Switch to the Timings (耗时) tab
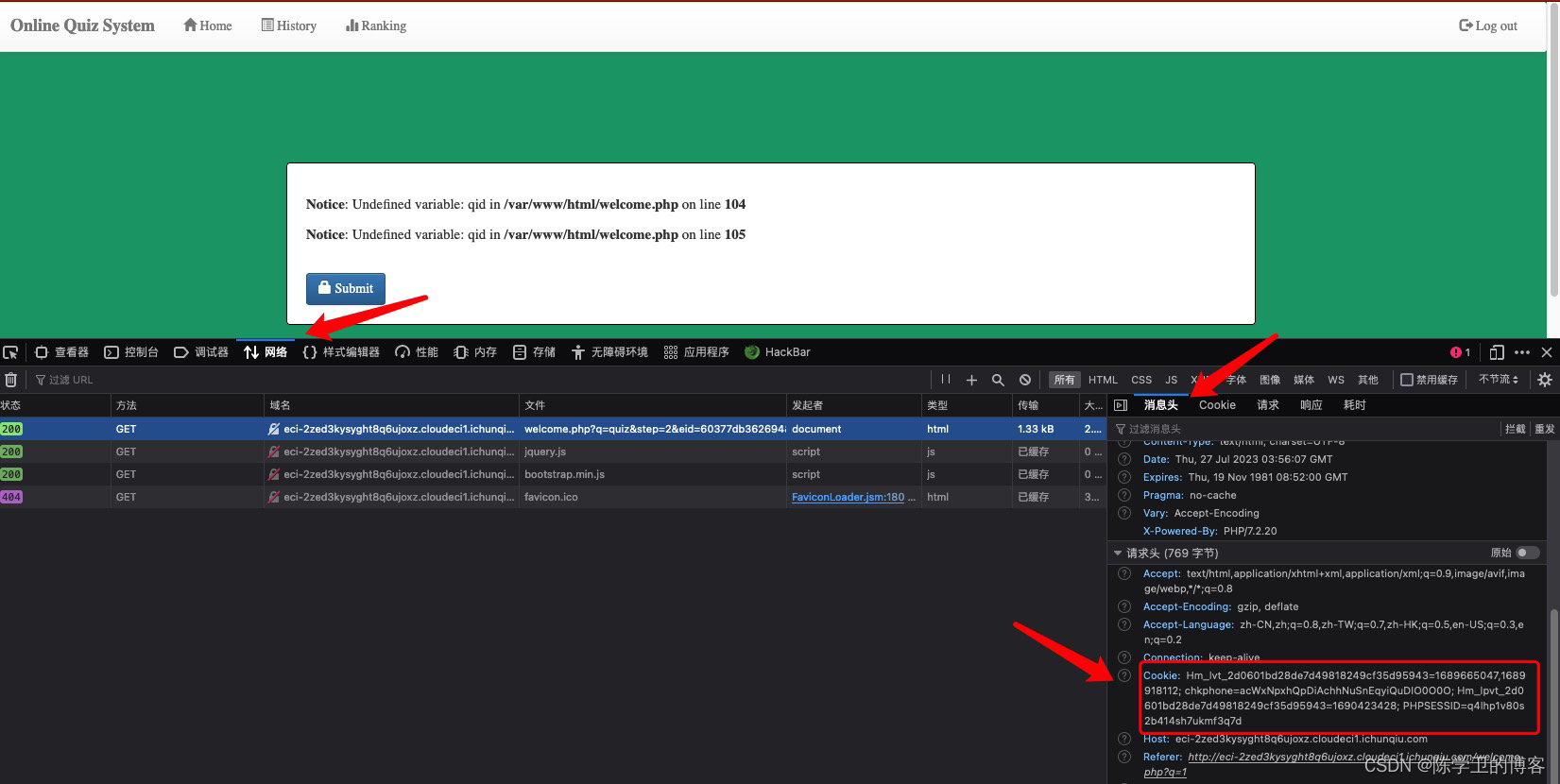 [x=1355, y=405]
